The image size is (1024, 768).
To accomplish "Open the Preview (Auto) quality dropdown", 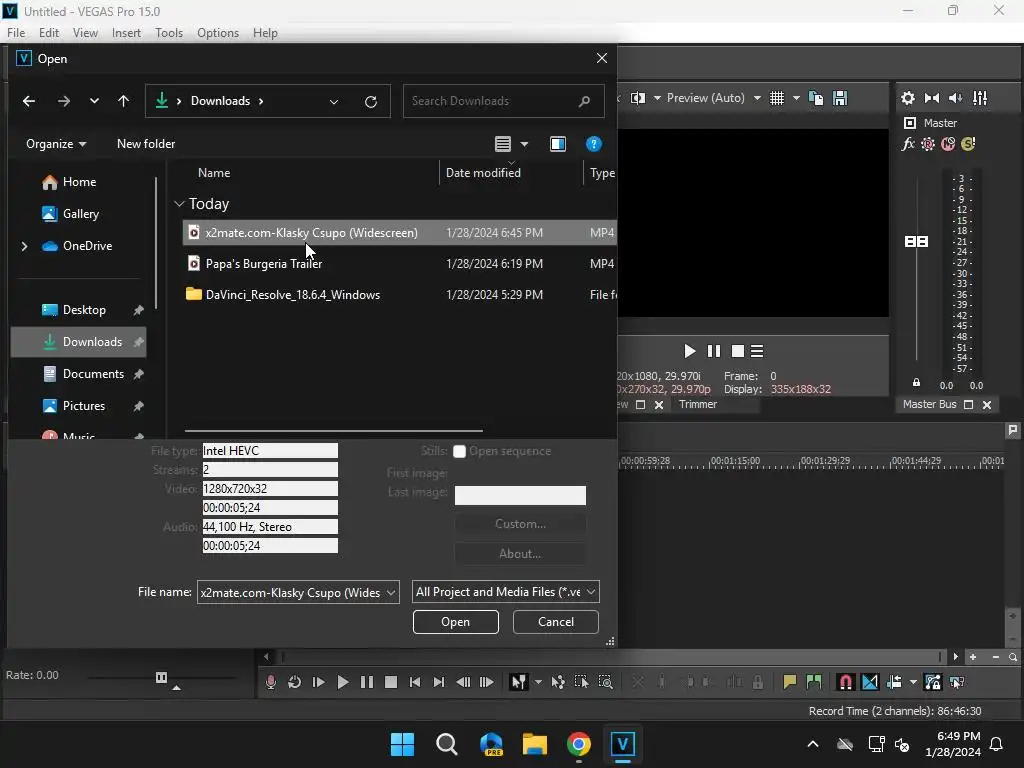I will click(757, 98).
